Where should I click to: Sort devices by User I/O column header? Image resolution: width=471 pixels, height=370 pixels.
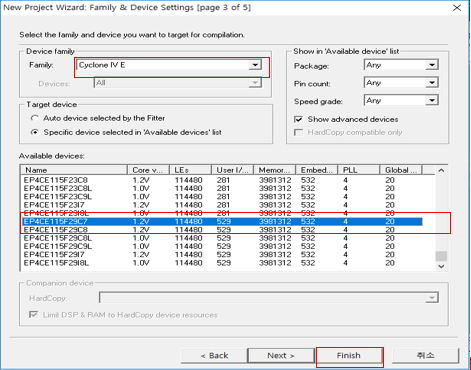(x=233, y=170)
